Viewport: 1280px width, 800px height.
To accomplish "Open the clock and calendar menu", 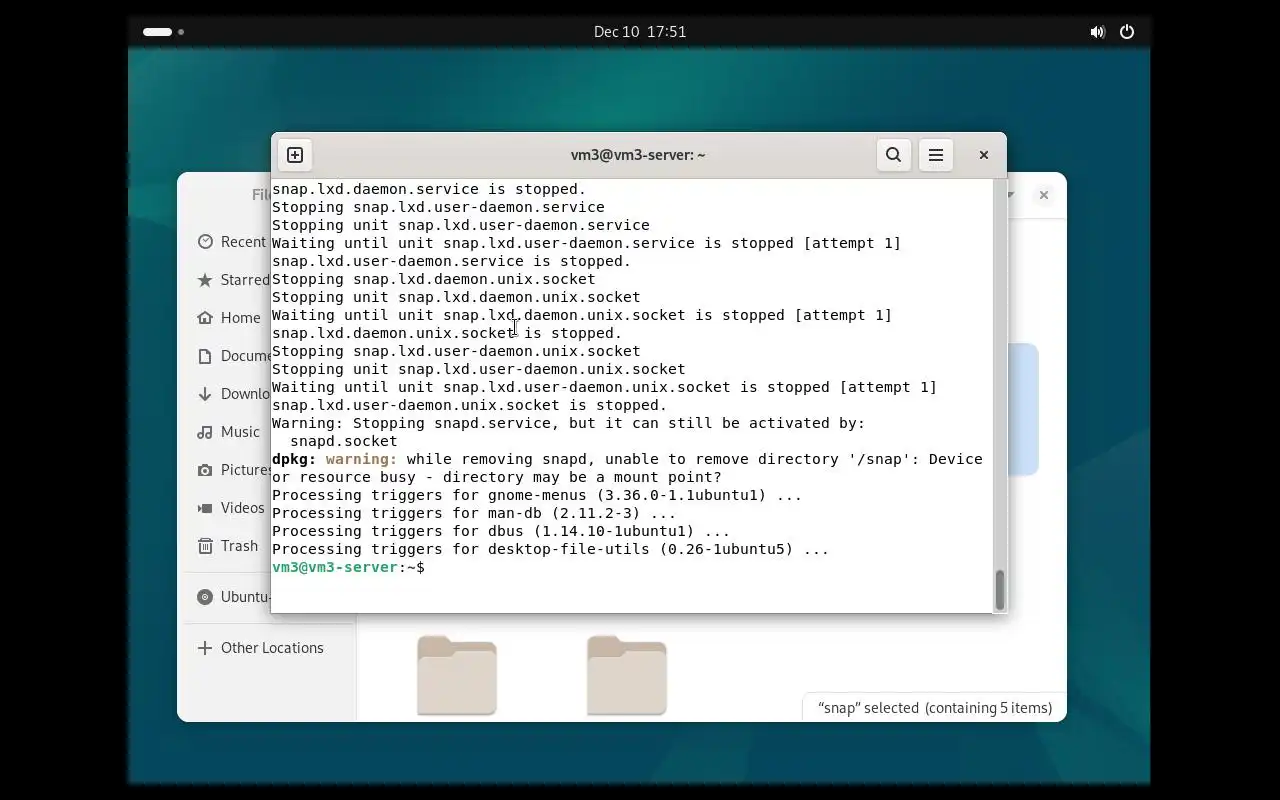I will point(640,32).
